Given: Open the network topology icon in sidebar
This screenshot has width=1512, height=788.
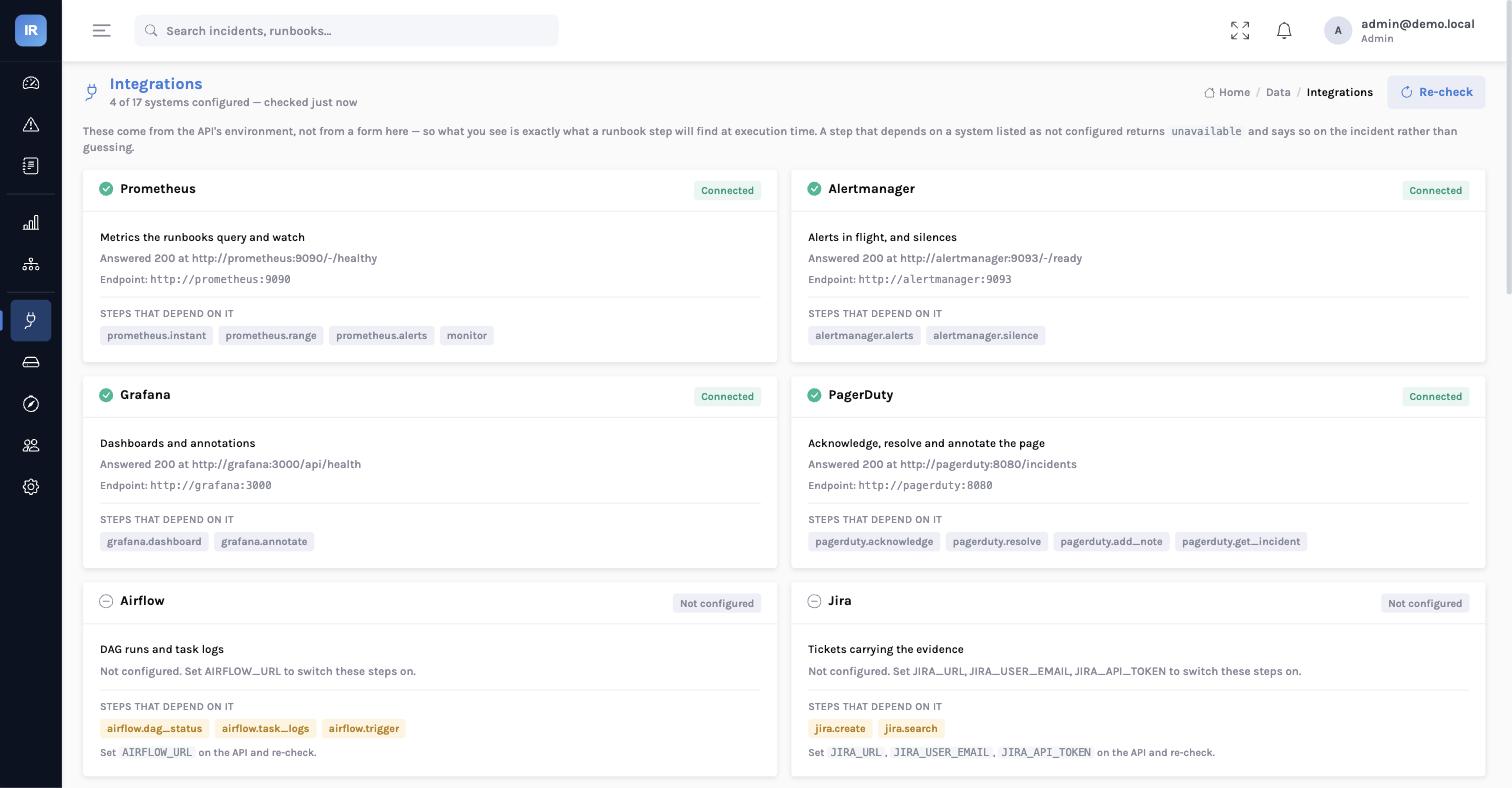Looking at the screenshot, I should coord(31,264).
